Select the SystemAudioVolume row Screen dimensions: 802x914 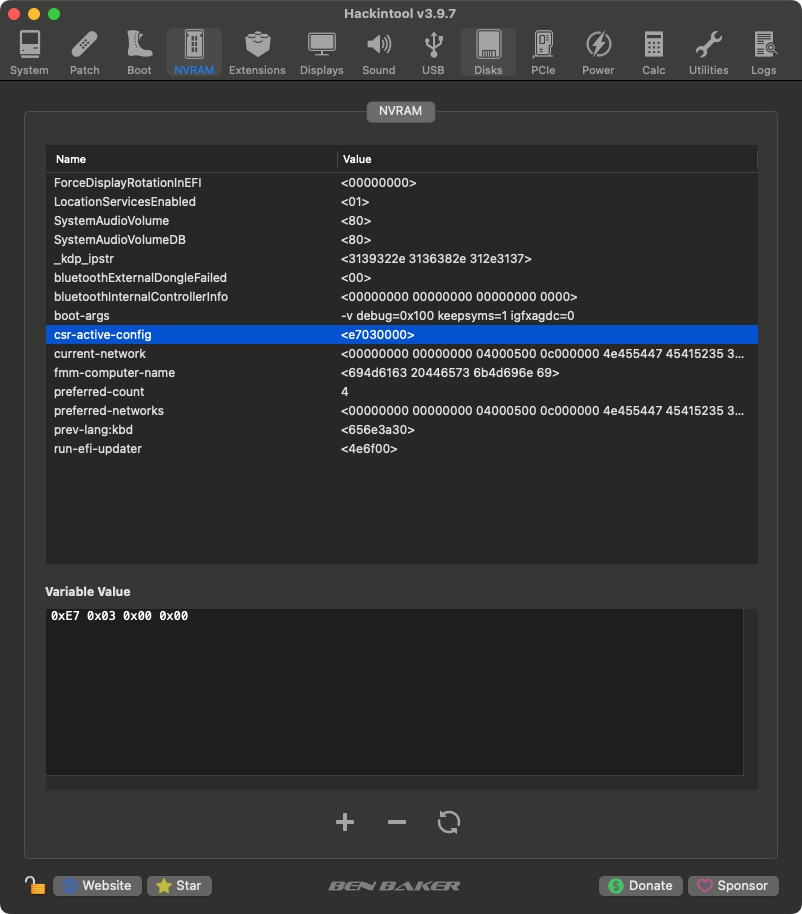pyautogui.click(x=402, y=220)
